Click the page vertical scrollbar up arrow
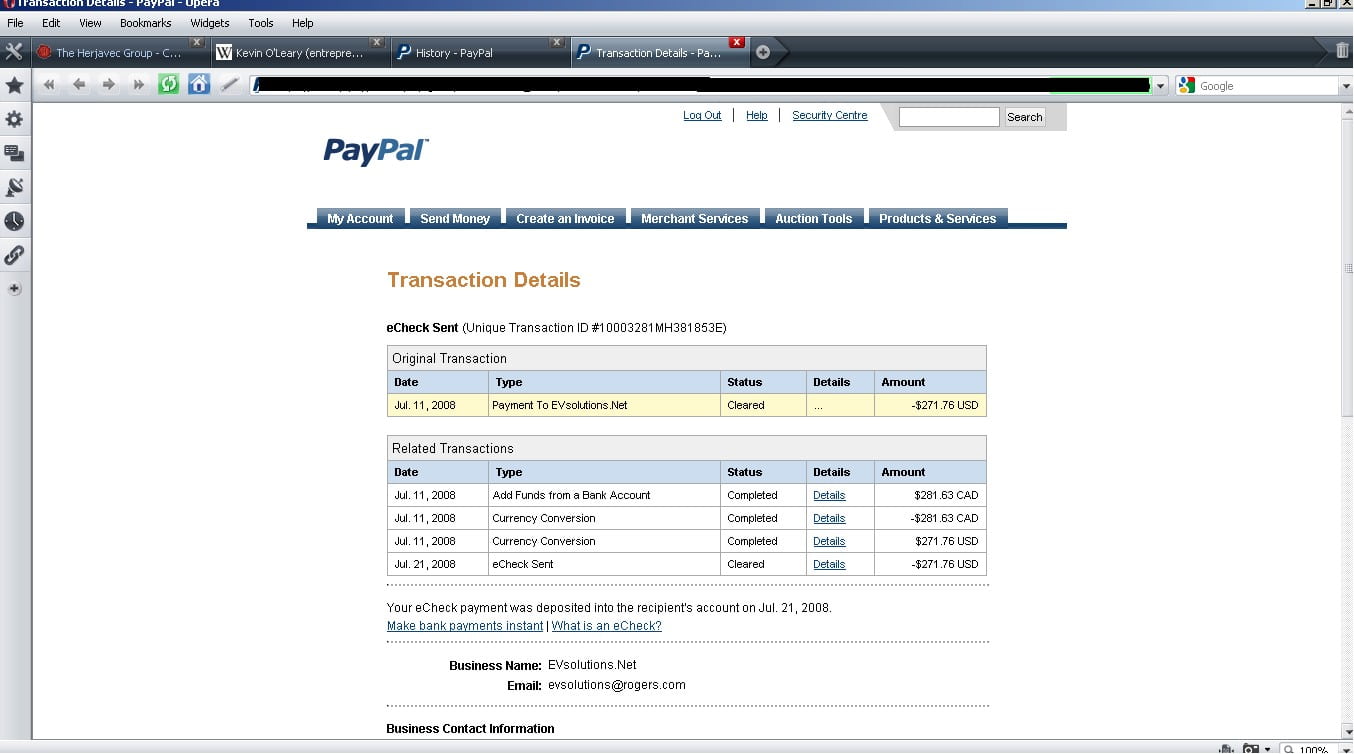1354x754 pixels. tap(1346, 110)
